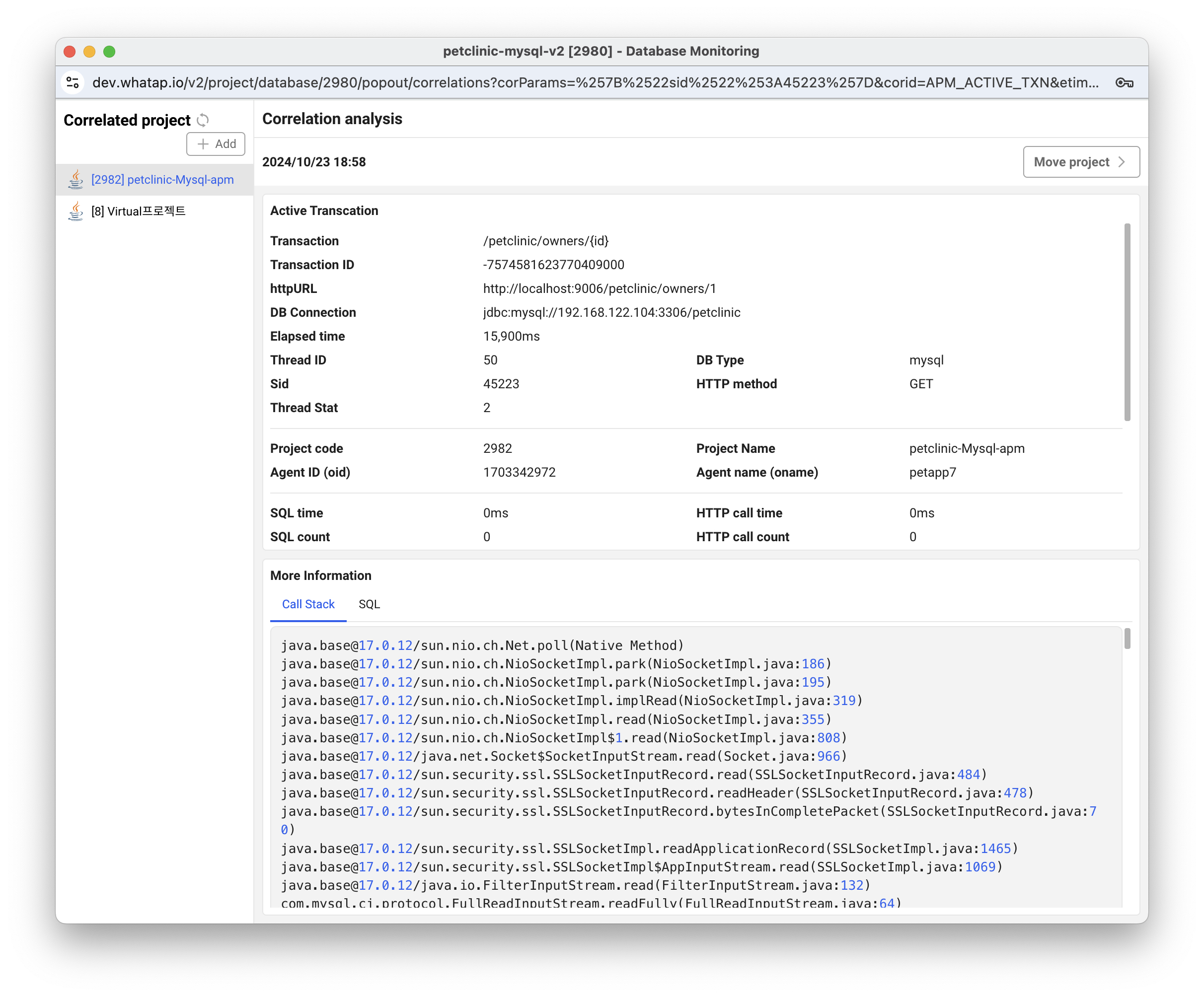This screenshot has height=997, width=1204.
Task: Click the Sid value 45223
Action: 501,384
